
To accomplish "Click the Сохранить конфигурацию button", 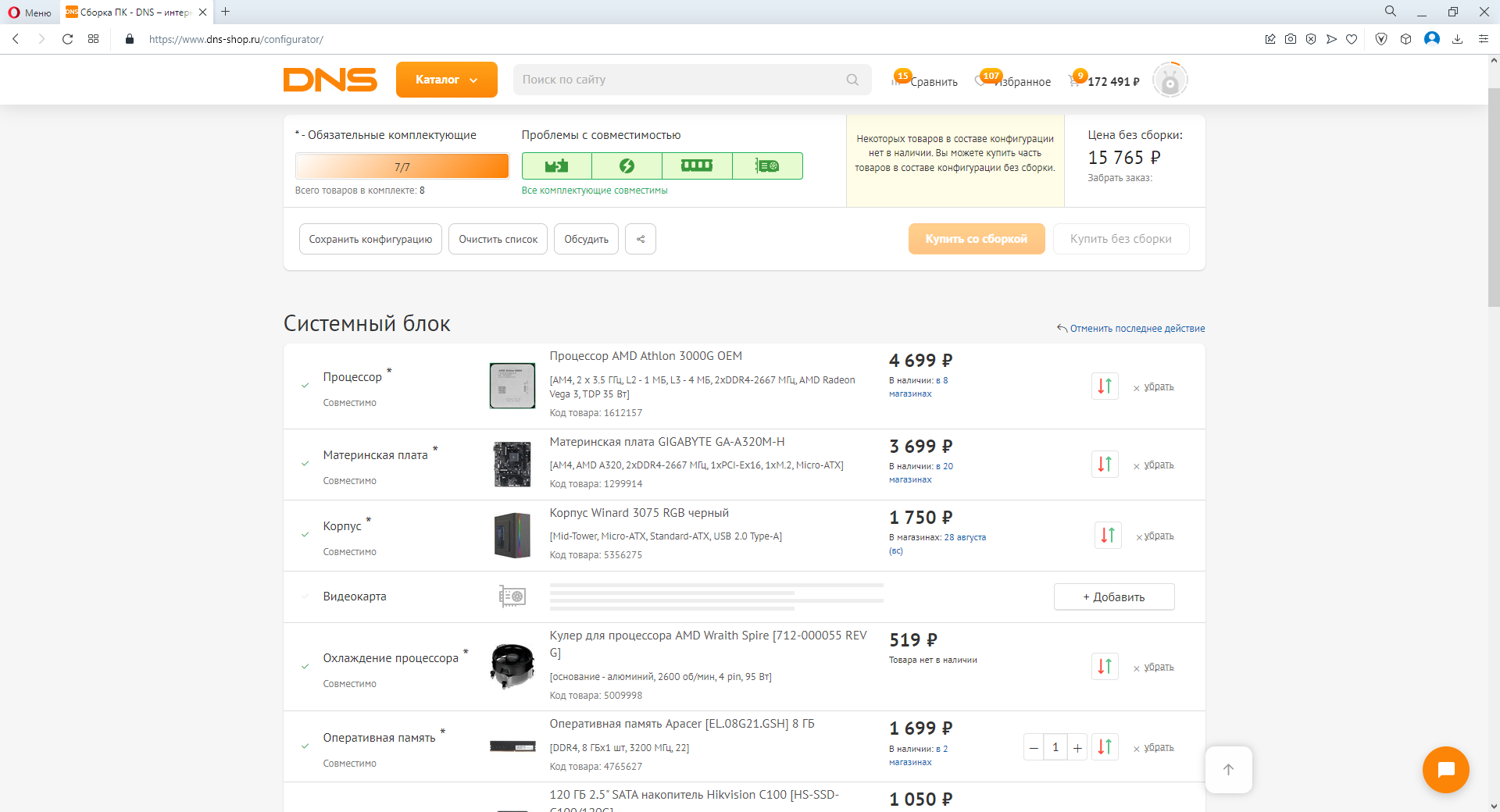I will pos(370,239).
